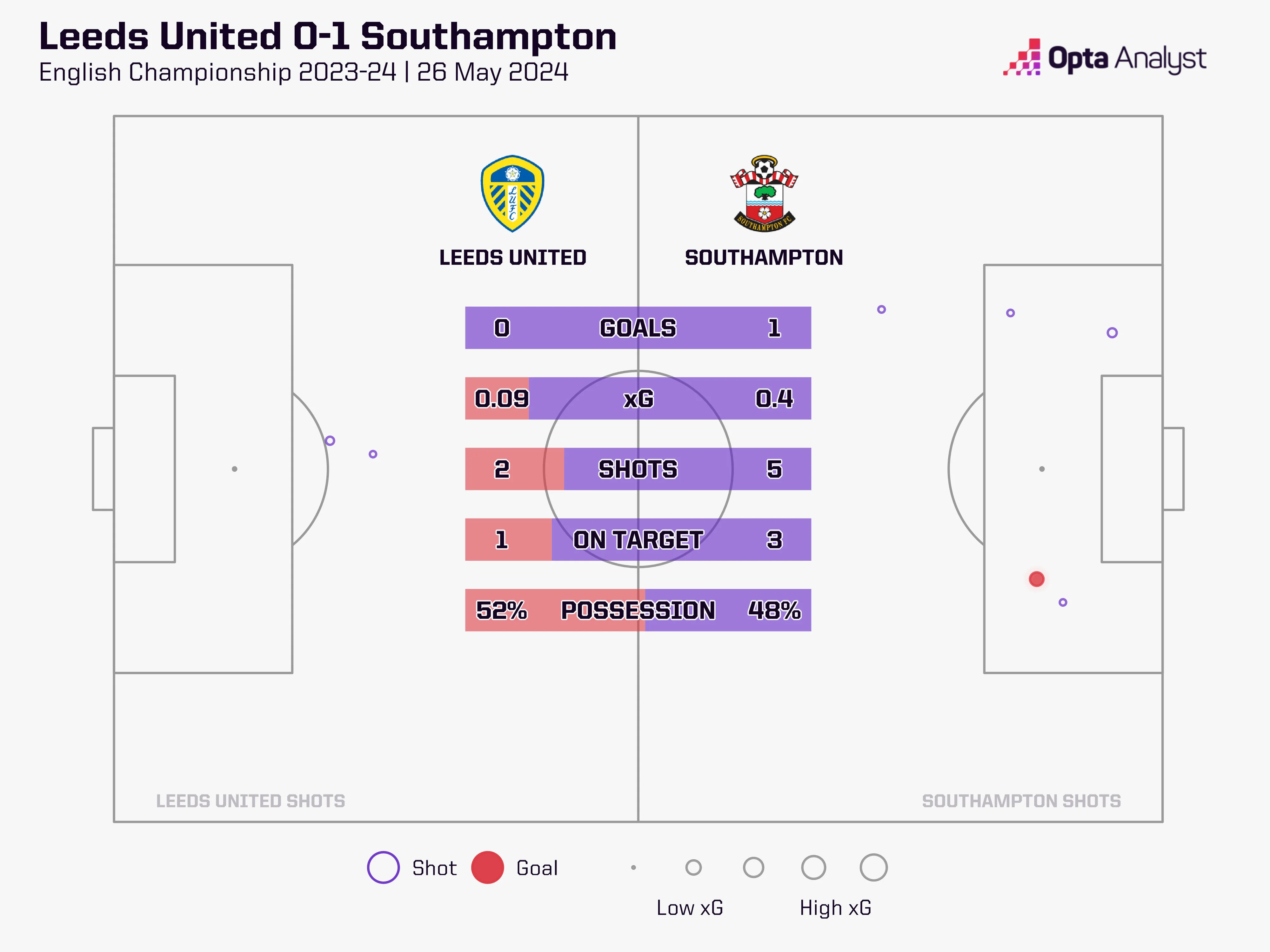Click the 'LEEDS UNITED SHOTS' pitch label
This screenshot has width=1270, height=952.
pyautogui.click(x=250, y=801)
